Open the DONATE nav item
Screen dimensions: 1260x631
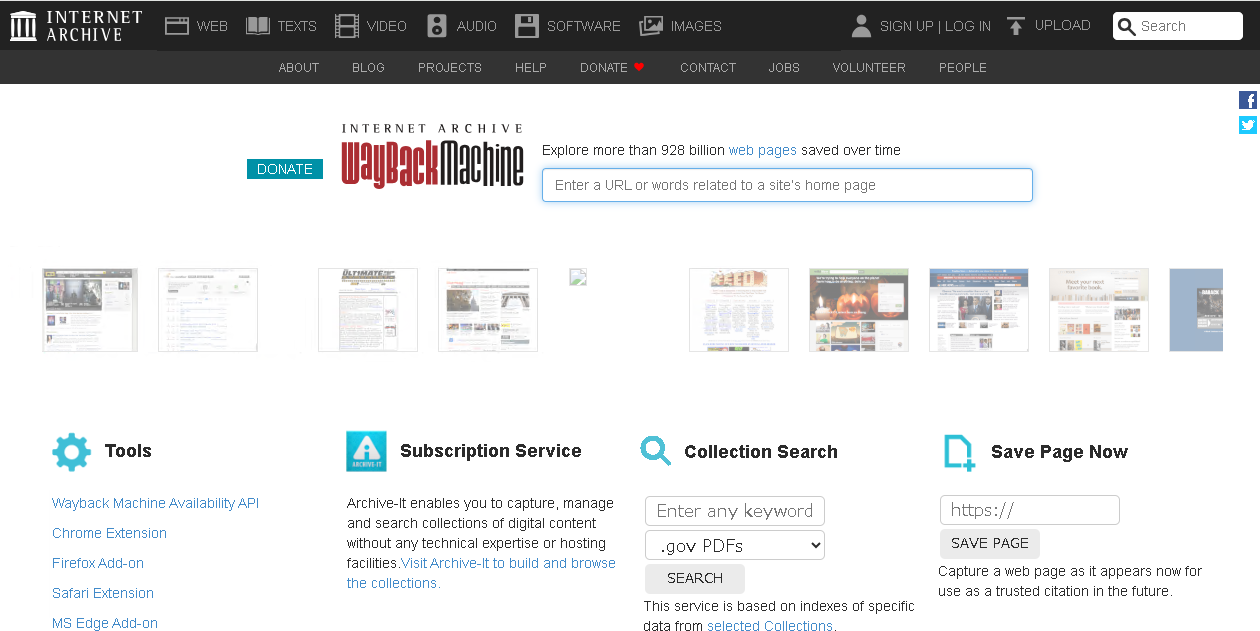(x=604, y=67)
